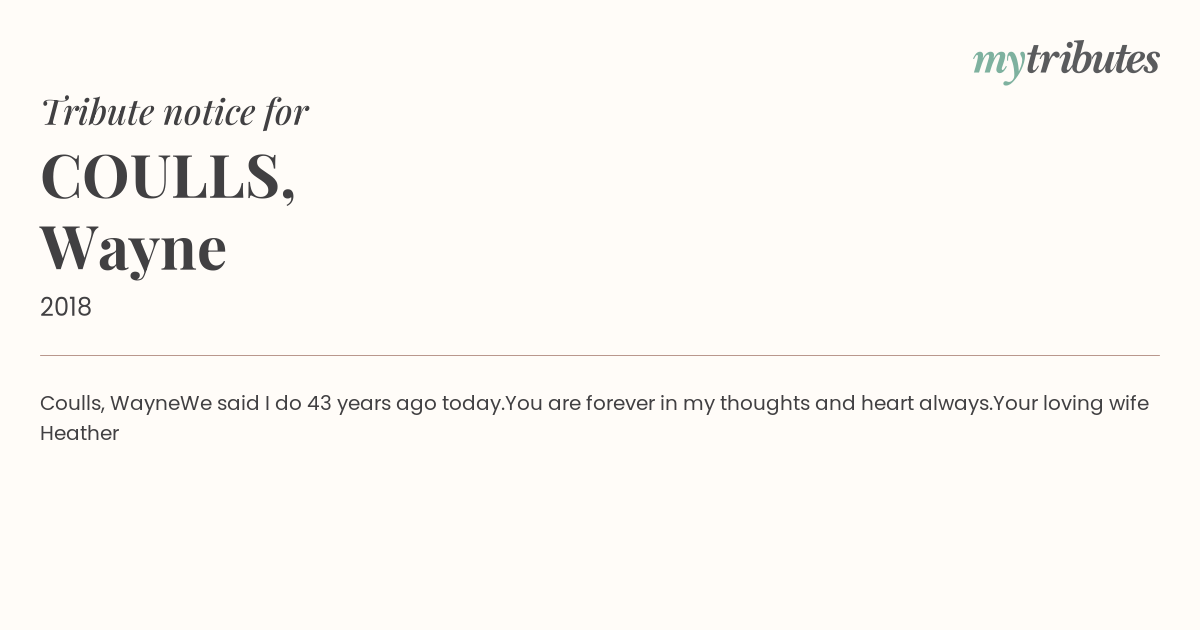Click the number "43" in the message

click(319, 403)
